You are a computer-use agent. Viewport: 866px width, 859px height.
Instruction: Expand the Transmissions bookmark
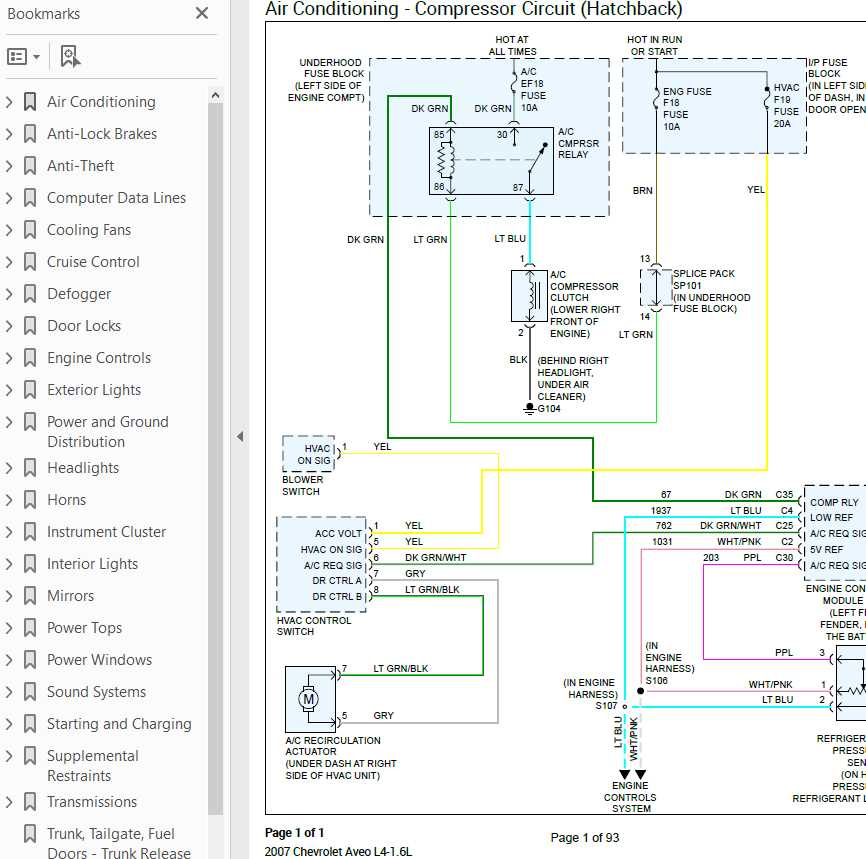(x=9, y=803)
